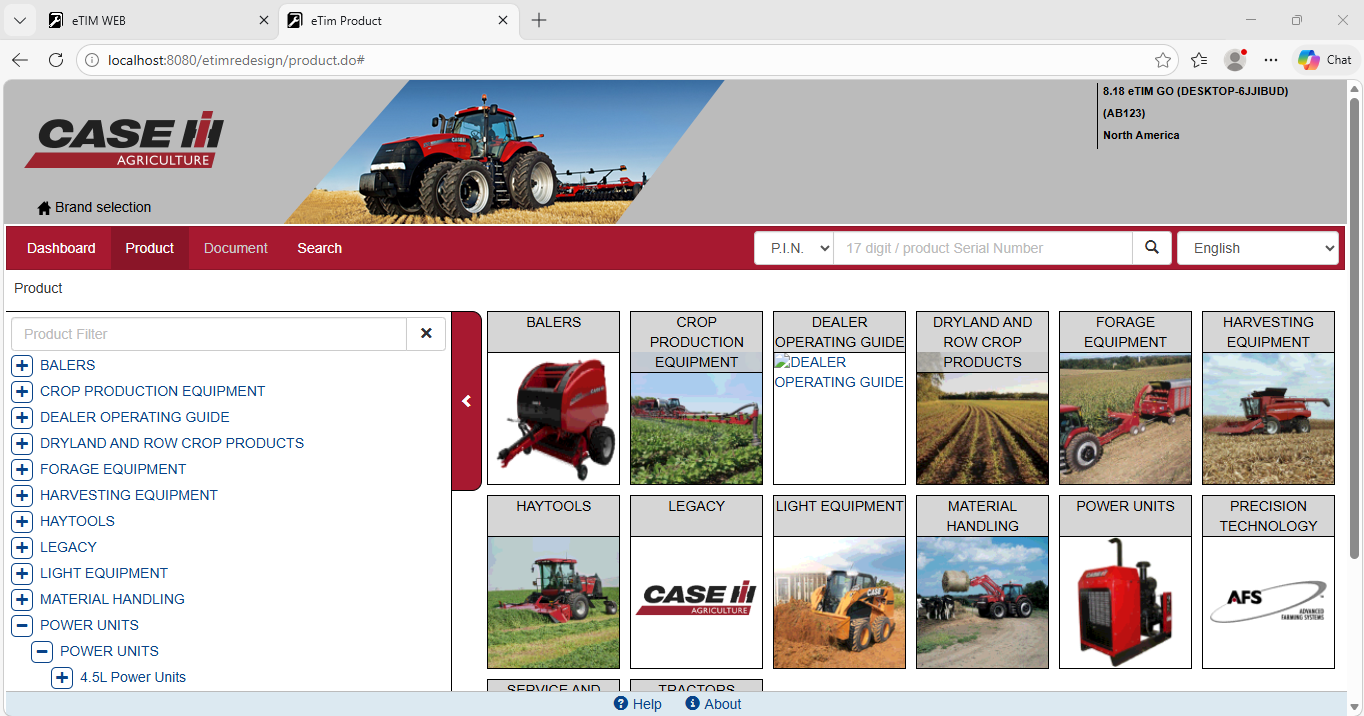This screenshot has height=716, width=1364.
Task: Open the MATERIAL HANDLING category thumbnail
Action: (x=982, y=602)
